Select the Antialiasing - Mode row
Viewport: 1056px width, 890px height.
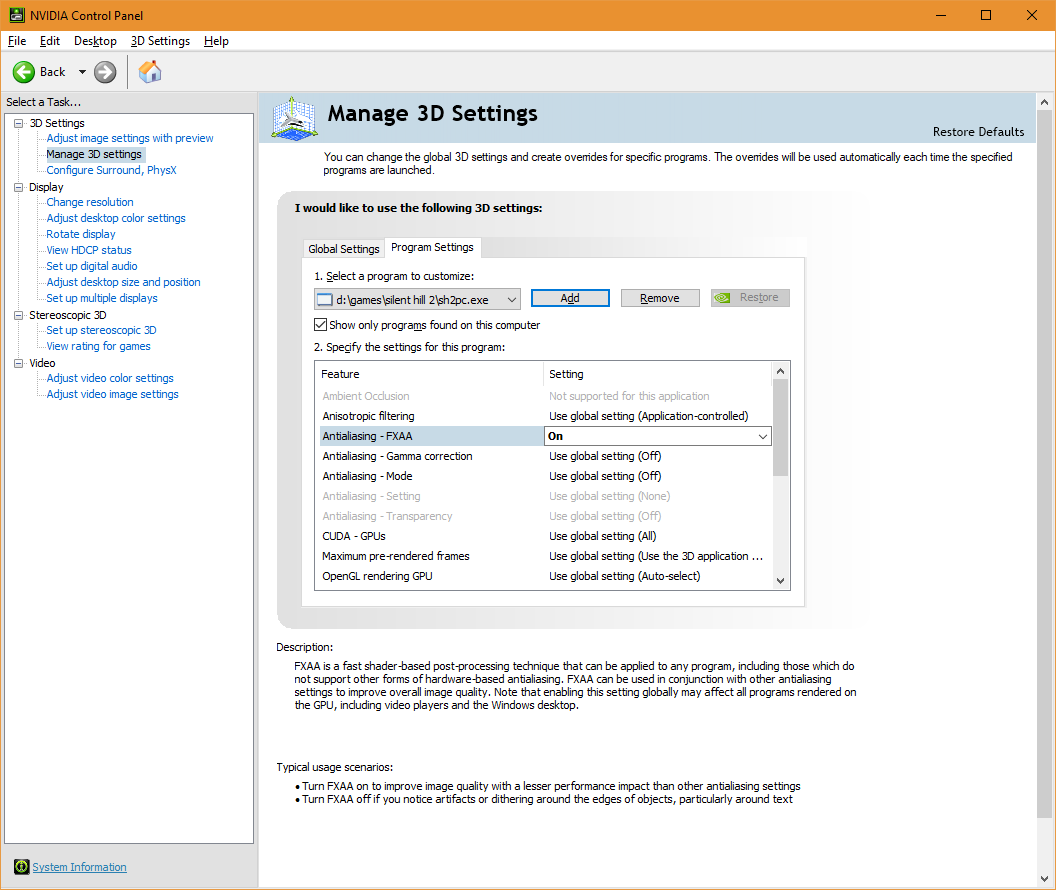tap(545, 476)
